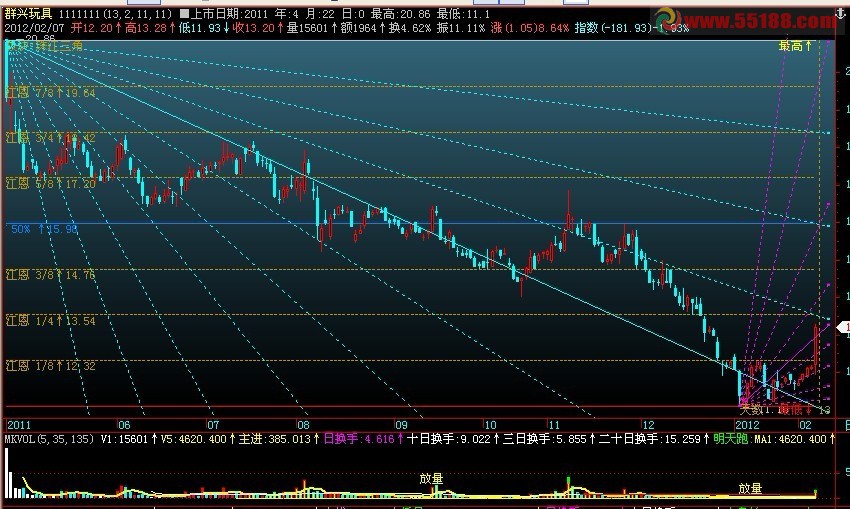The image size is (850, 509).
Task: Click the anchor icon at top-right of chart
Action: 840,15
